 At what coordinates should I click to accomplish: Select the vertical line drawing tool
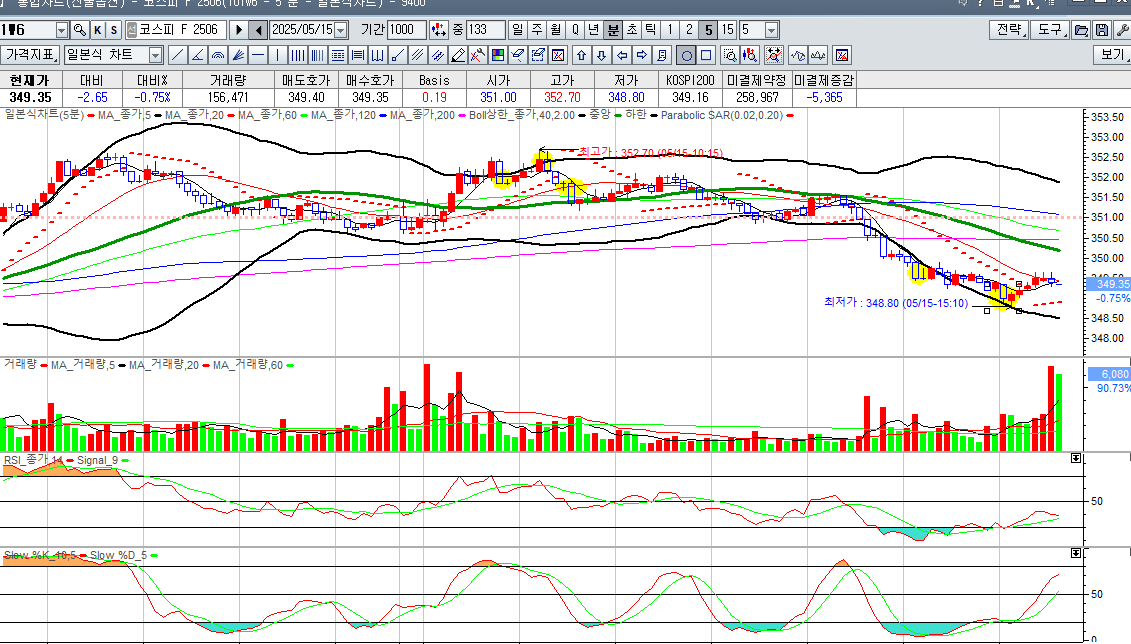278,55
